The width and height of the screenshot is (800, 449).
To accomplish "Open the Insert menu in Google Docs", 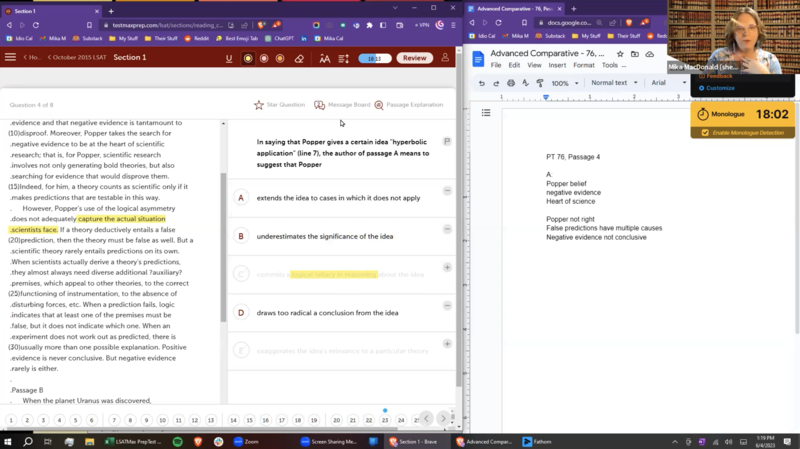I will pyautogui.click(x=557, y=66).
